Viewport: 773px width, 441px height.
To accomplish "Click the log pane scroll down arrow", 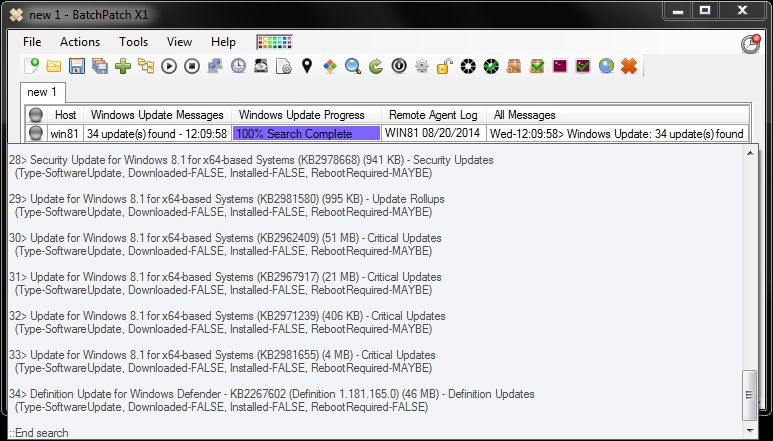I will tap(750, 431).
